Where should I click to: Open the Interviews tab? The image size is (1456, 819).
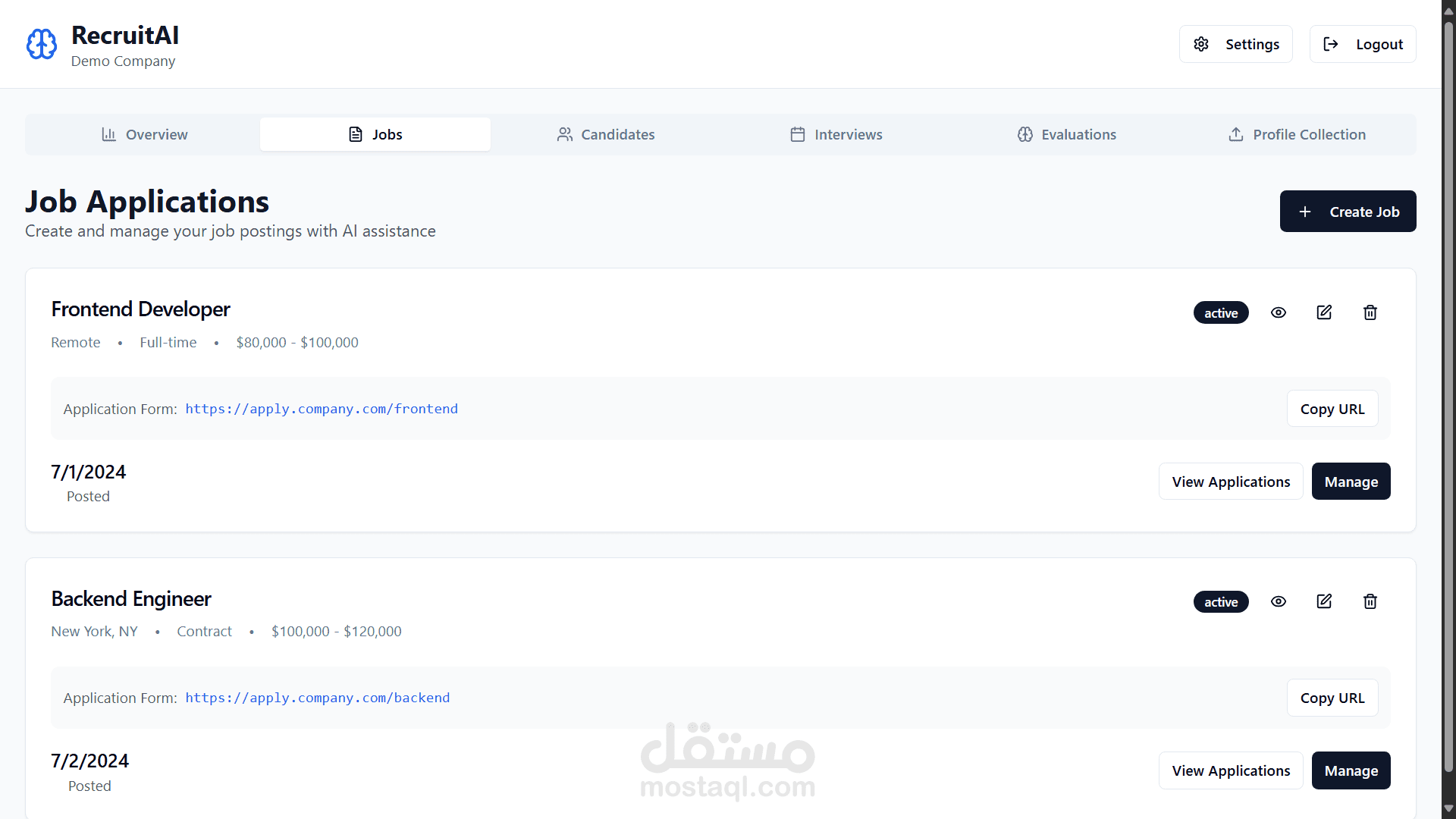[836, 134]
